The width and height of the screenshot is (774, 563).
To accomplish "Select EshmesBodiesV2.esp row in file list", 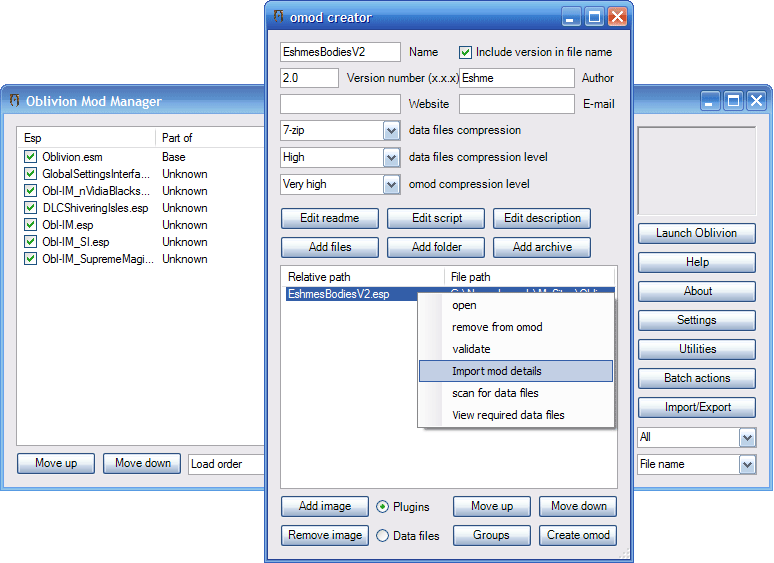I will (x=351, y=294).
